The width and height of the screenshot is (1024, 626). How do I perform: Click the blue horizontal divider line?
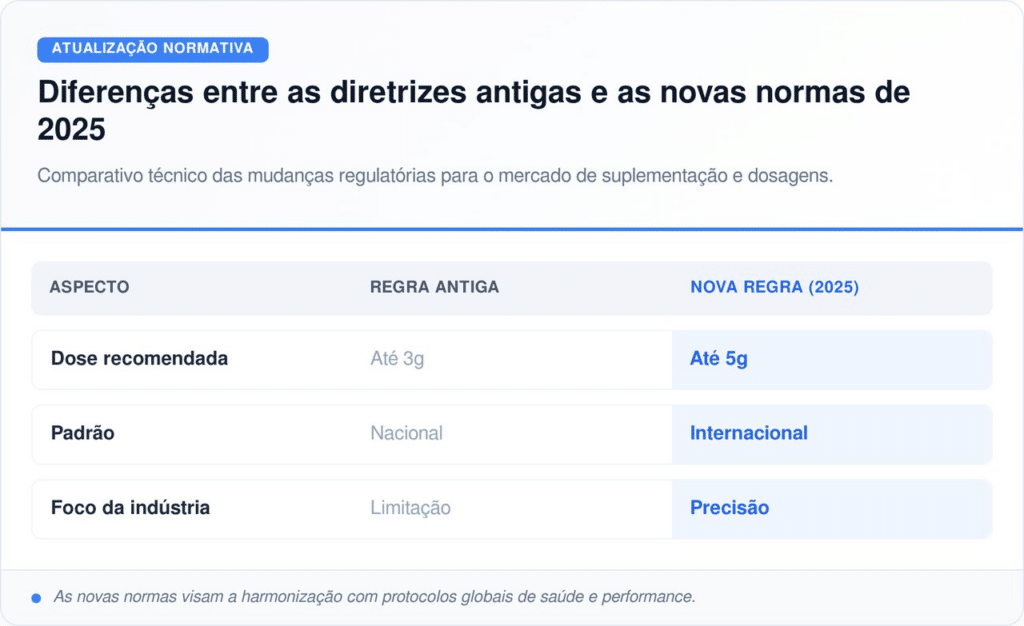point(512,229)
